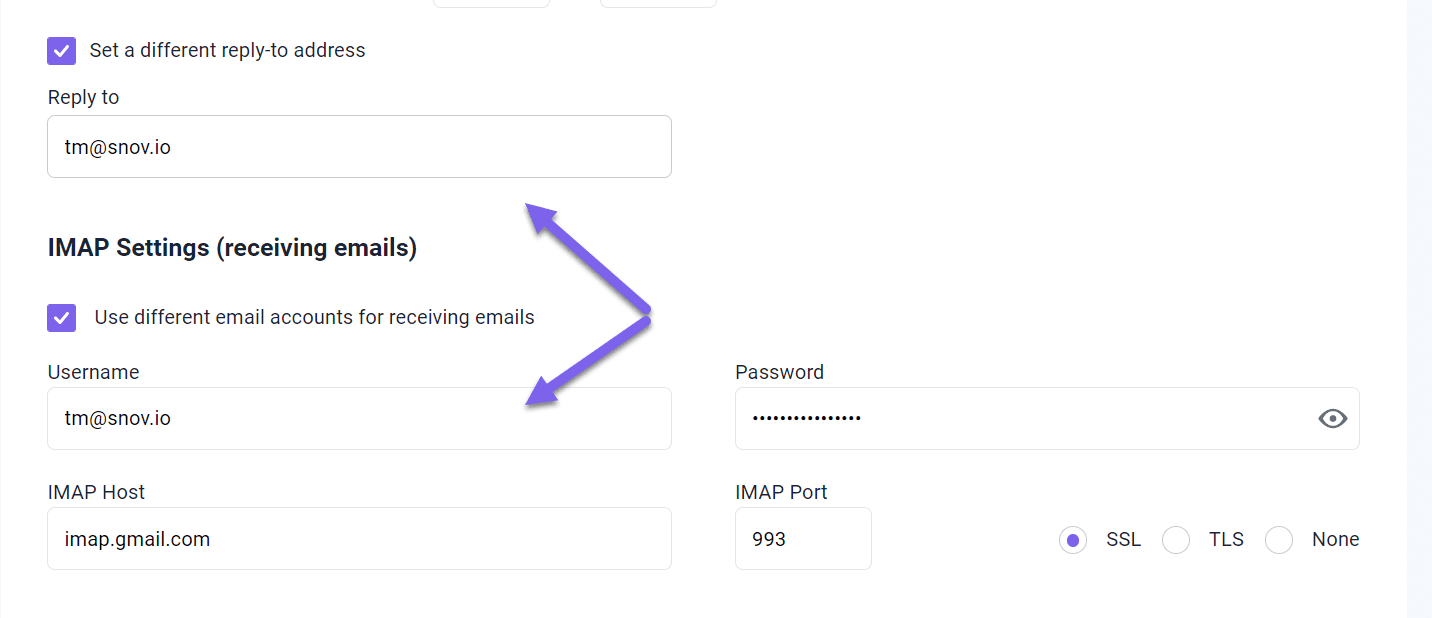The image size is (1432, 618).
Task: Click the Username label above the field
Action: point(93,371)
